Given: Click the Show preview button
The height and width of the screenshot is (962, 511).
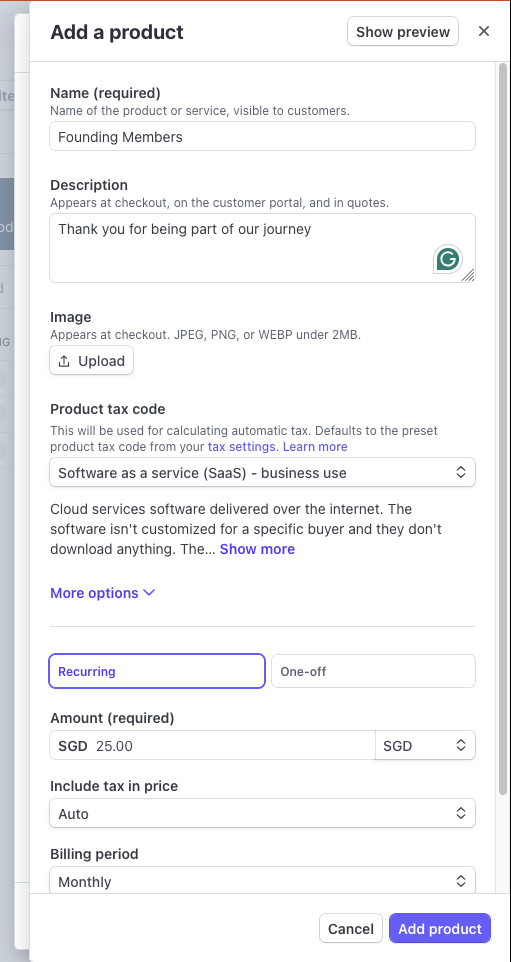Looking at the screenshot, I should 403,31.
